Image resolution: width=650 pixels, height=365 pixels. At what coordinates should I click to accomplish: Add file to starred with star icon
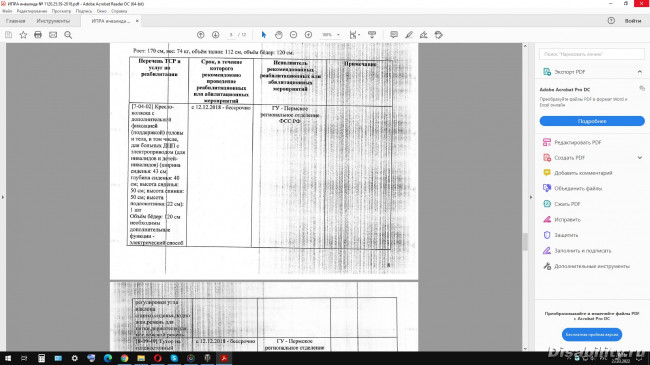point(23,35)
